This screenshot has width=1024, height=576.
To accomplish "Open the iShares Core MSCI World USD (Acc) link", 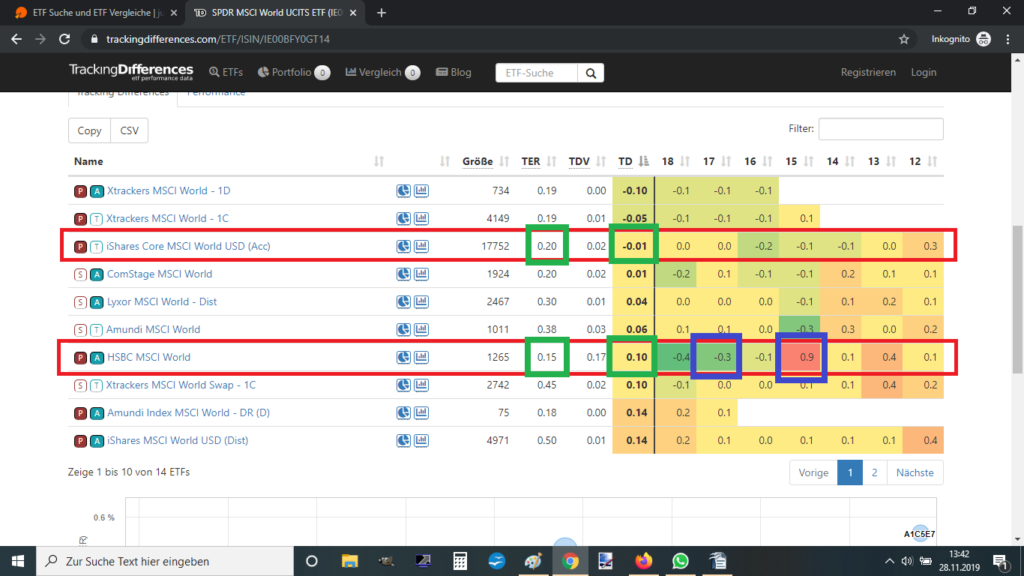I will coord(188,246).
